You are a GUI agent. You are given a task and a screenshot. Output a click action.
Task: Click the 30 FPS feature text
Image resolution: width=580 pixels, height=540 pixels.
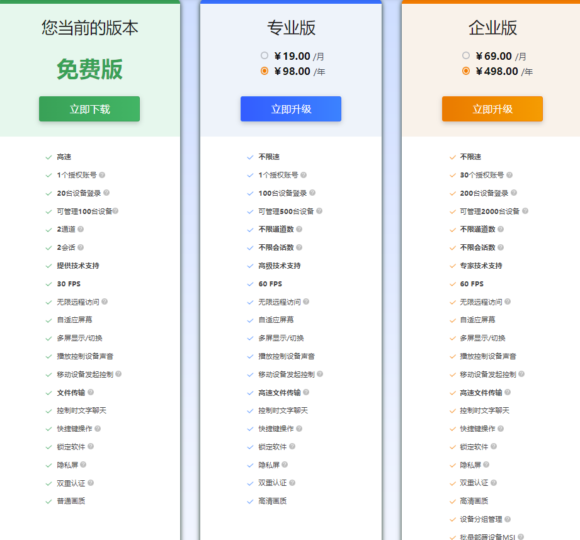(x=69, y=284)
